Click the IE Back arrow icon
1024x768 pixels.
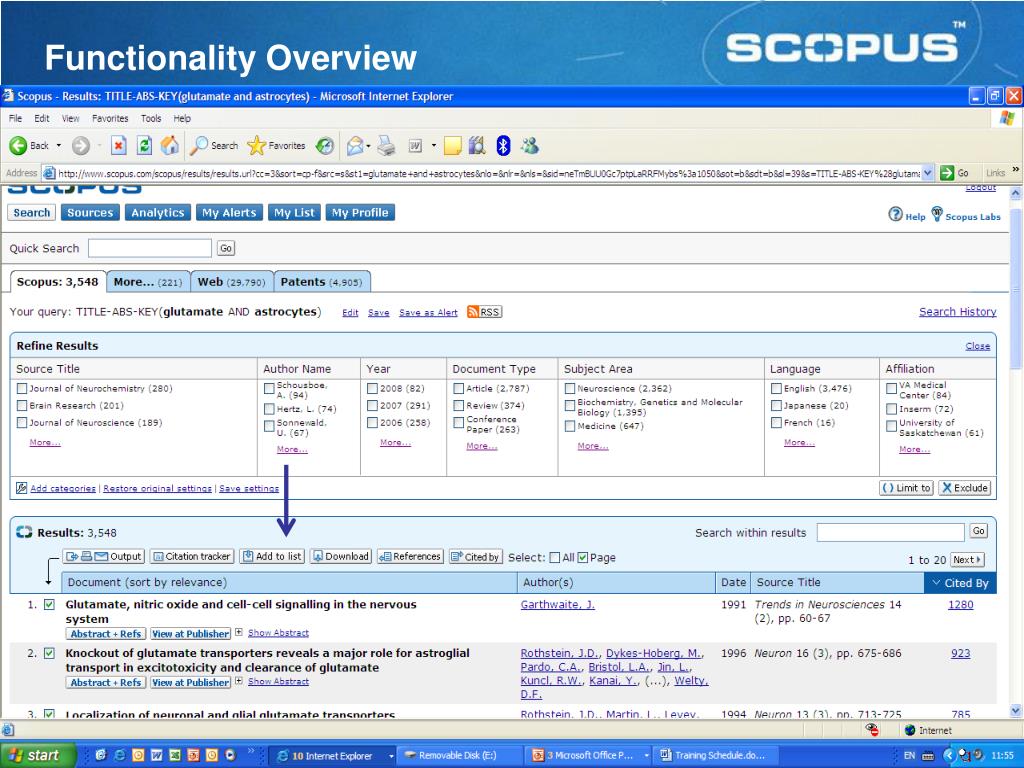tap(18, 146)
